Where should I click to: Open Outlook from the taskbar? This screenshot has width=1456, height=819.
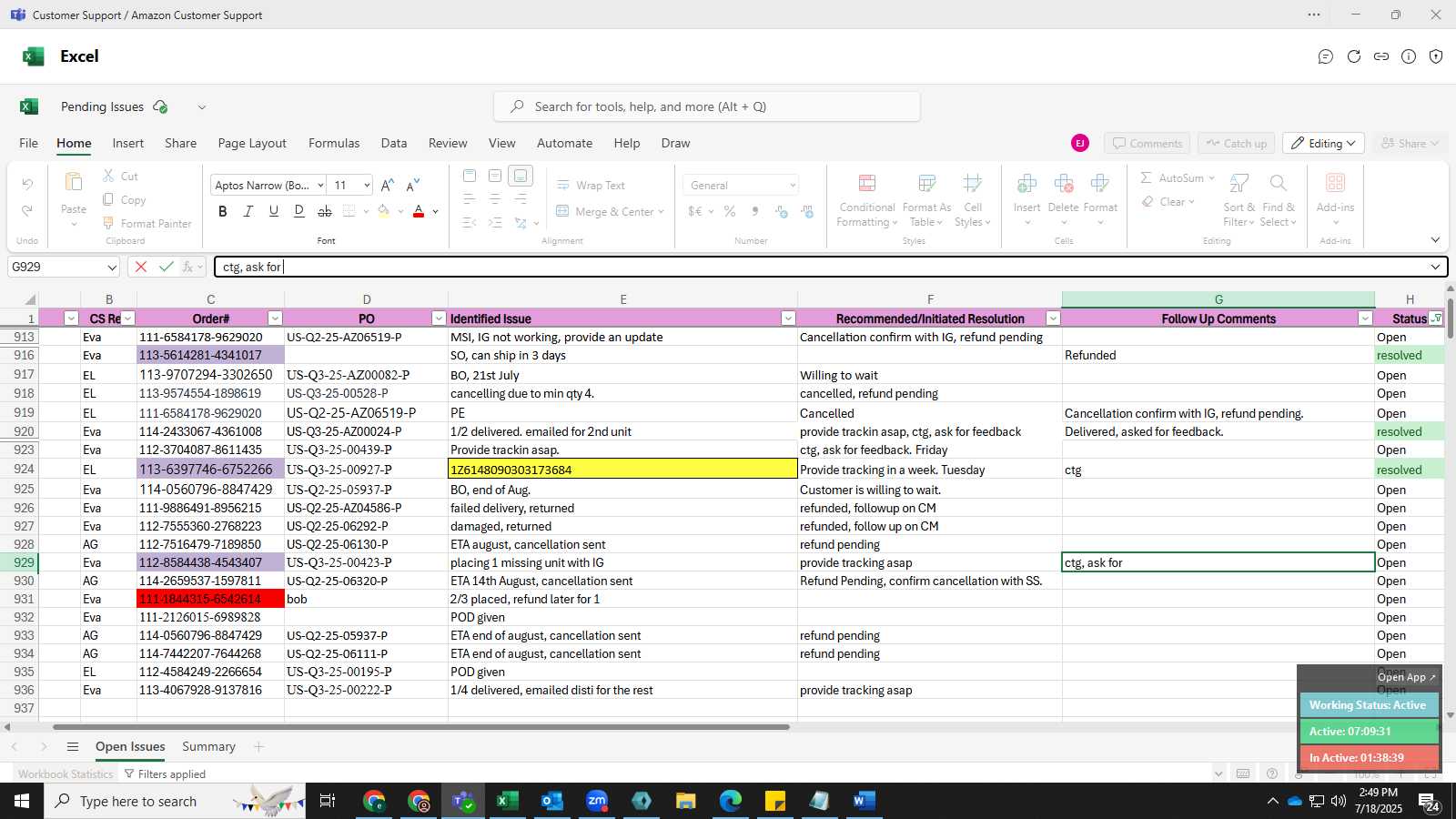tap(552, 801)
